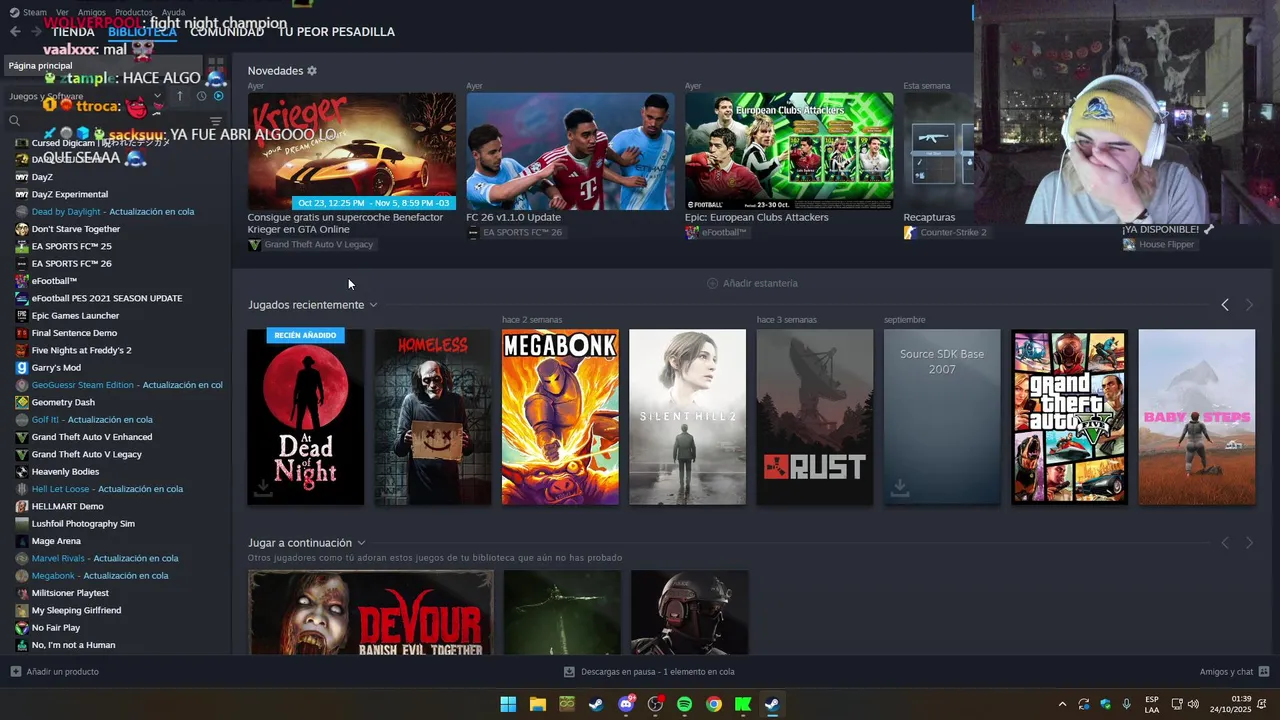
Task: Open the Ver menu
Action: 62,12
